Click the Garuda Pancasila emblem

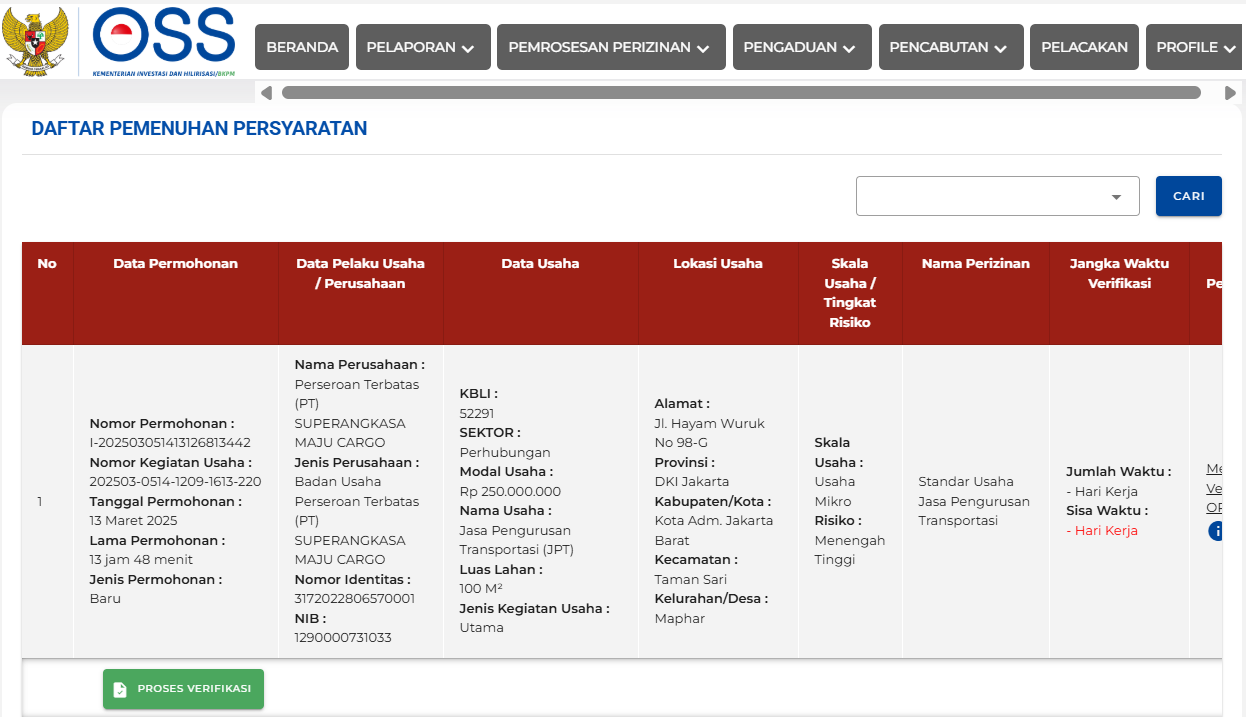(35, 41)
